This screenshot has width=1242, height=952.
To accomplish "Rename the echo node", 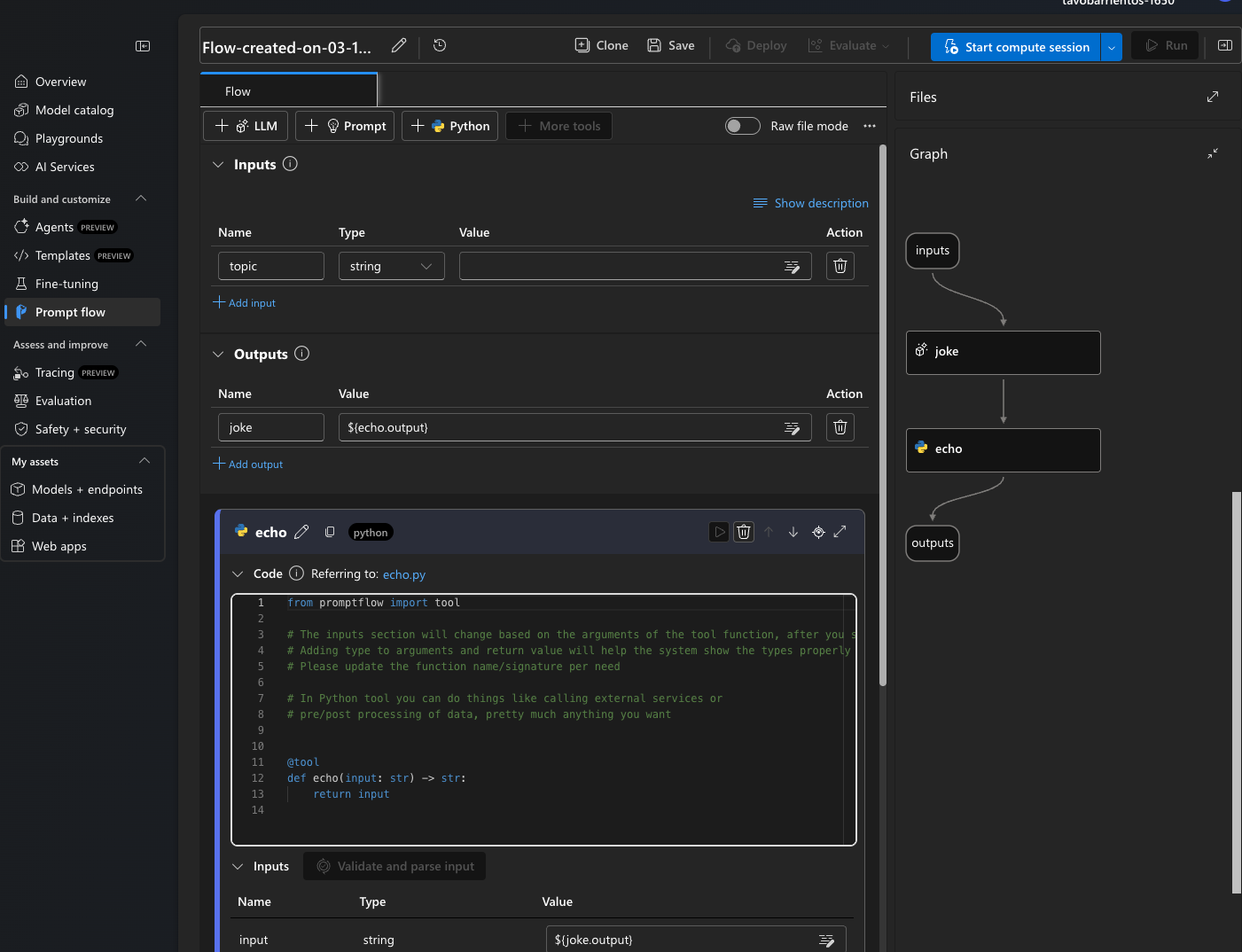I will (301, 532).
